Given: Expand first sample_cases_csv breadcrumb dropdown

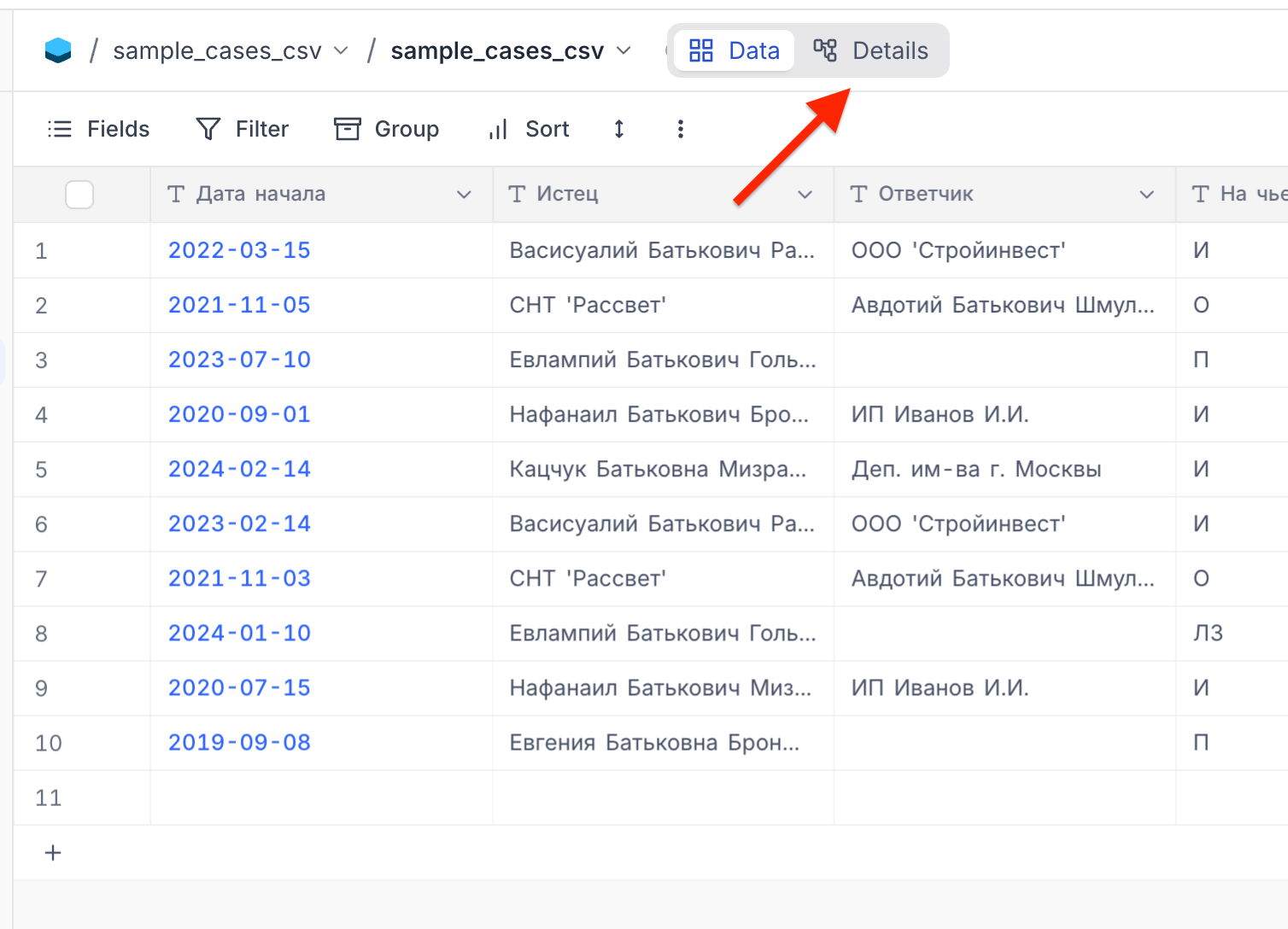Looking at the screenshot, I should point(341,51).
